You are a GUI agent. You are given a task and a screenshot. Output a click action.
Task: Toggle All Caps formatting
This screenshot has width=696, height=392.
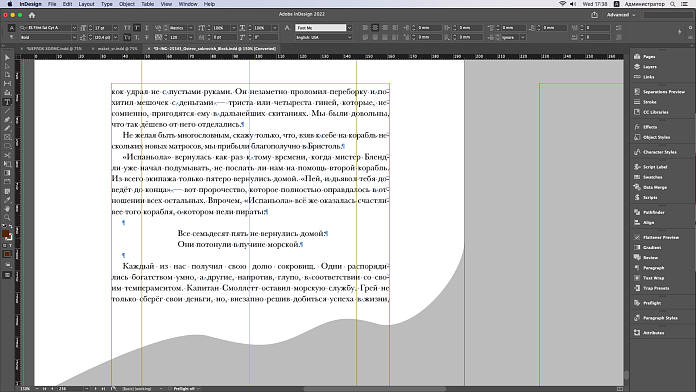(127, 28)
